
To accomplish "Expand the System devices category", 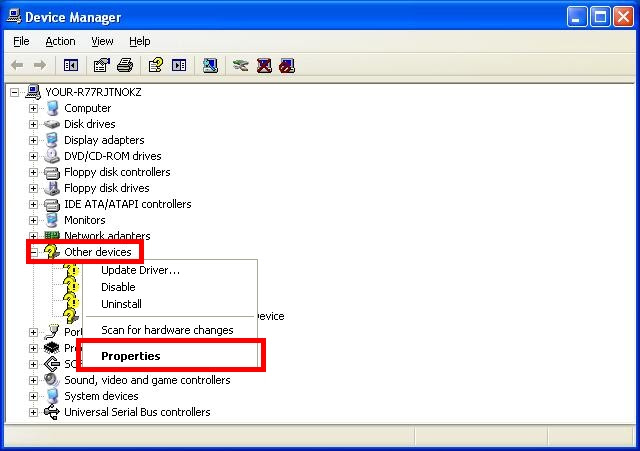I will (33, 396).
